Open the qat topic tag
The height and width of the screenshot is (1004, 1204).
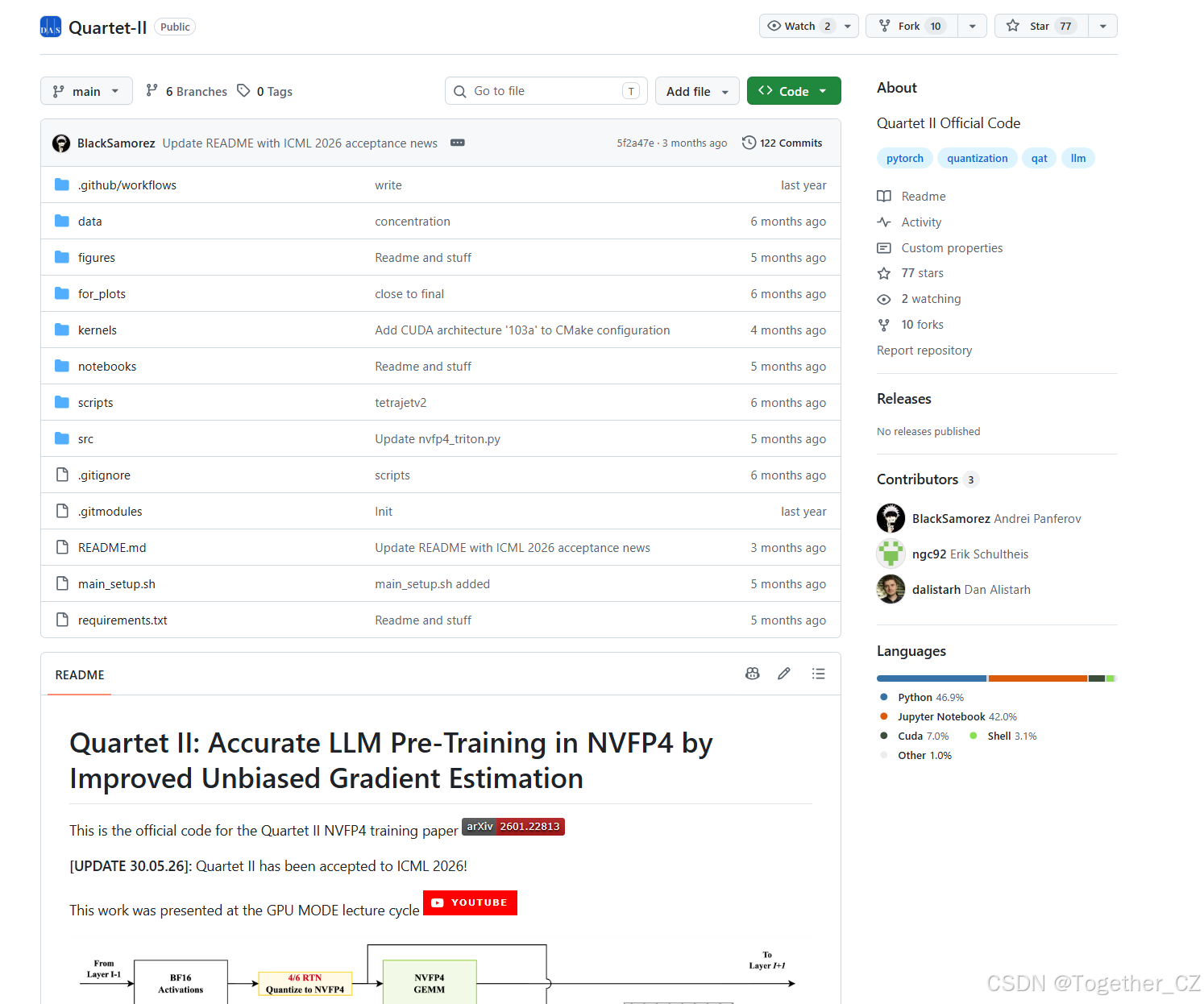[x=1040, y=158]
